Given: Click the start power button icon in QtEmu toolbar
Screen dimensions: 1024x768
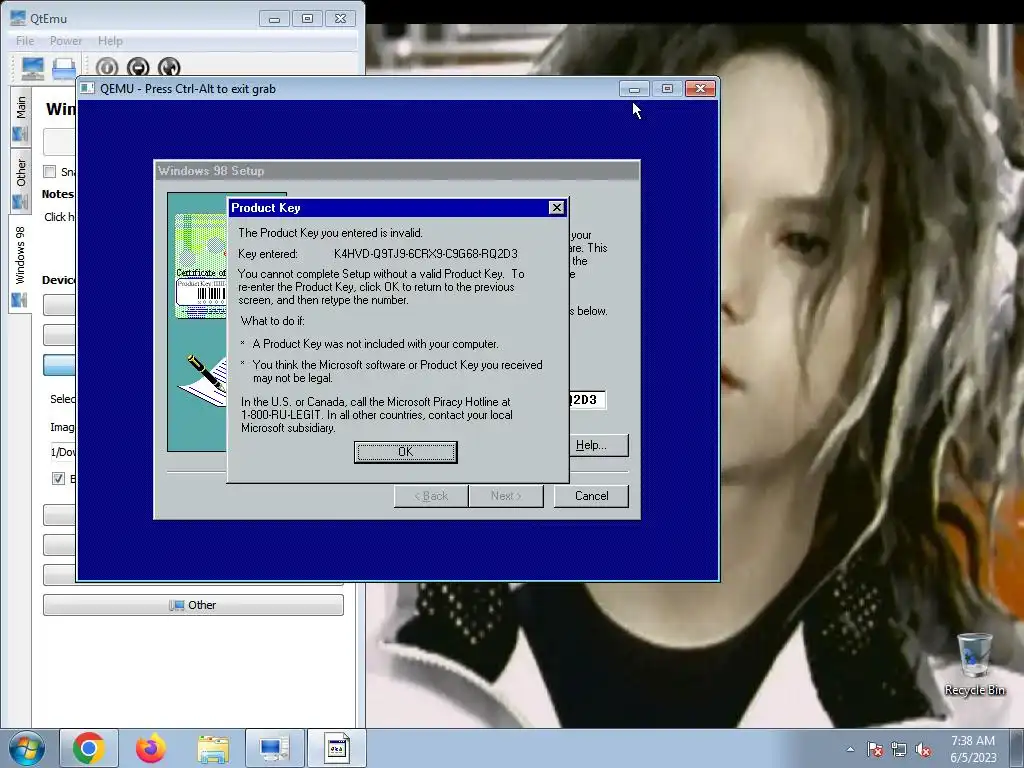Looking at the screenshot, I should (x=107, y=67).
